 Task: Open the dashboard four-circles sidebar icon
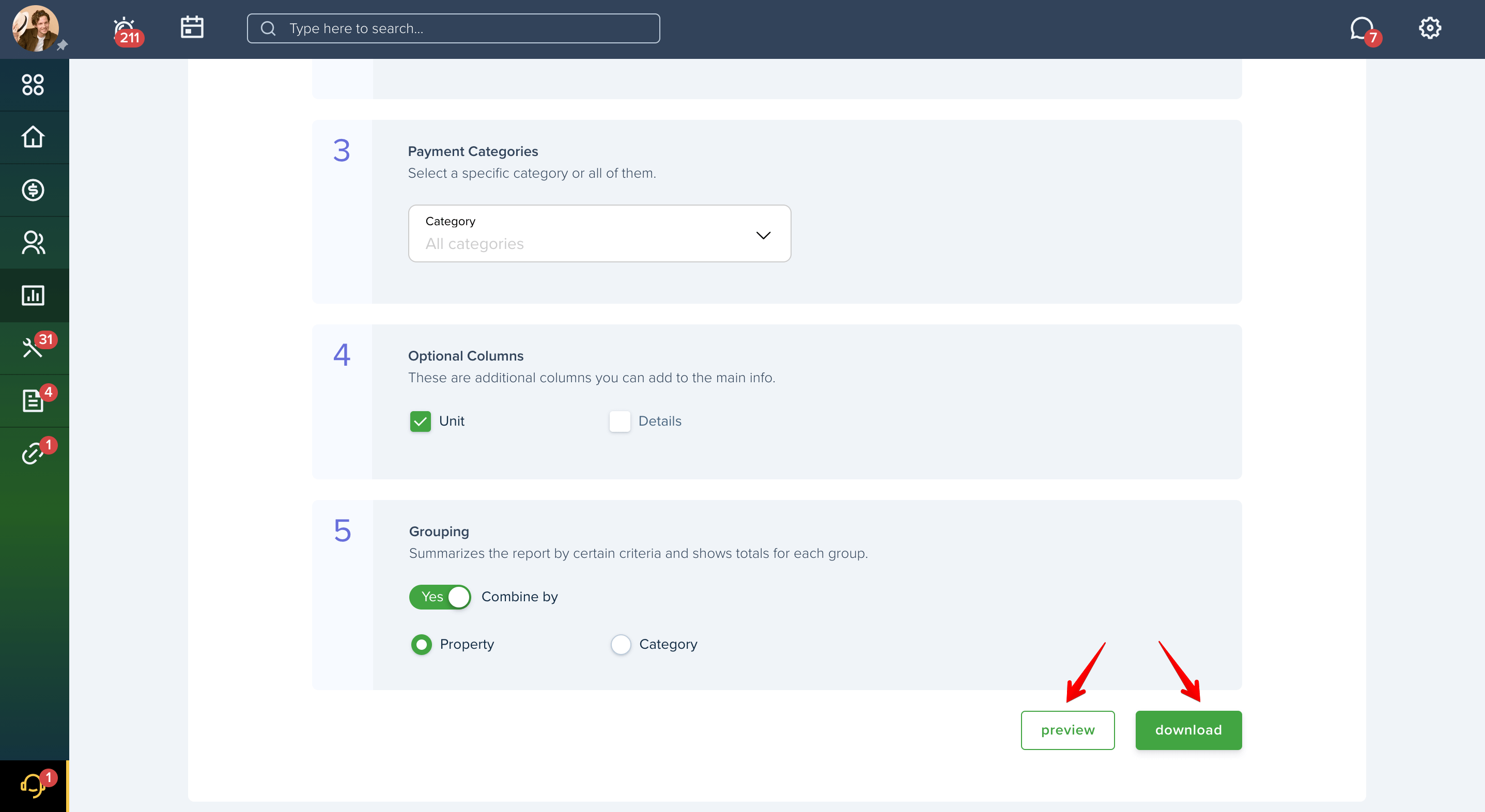(x=33, y=85)
